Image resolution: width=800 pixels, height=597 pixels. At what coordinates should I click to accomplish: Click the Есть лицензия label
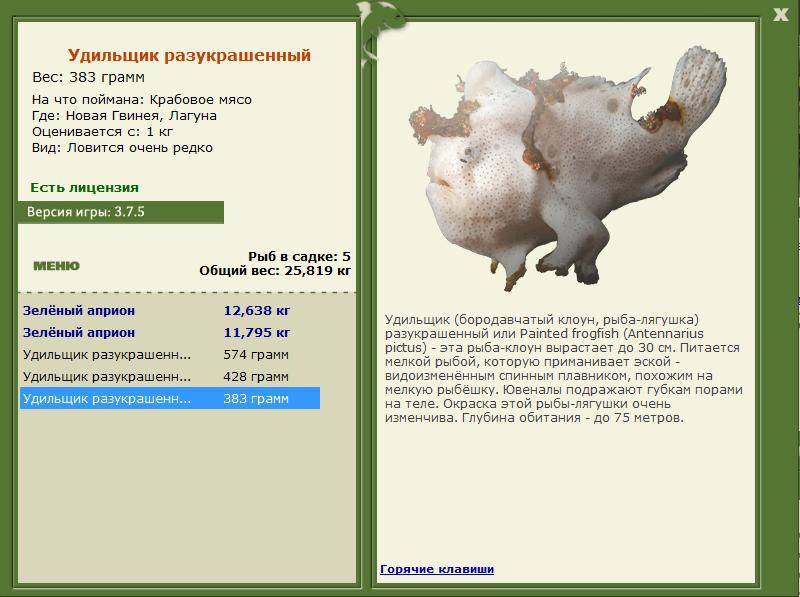[84, 187]
